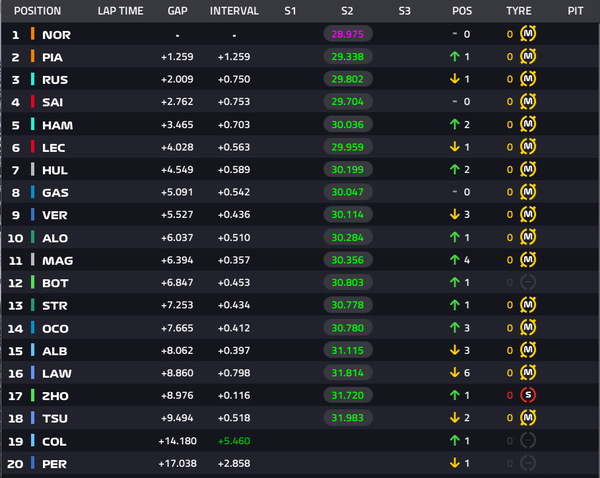The image size is (600, 478).
Task: Click the TYRE column header
Action: click(519, 11)
